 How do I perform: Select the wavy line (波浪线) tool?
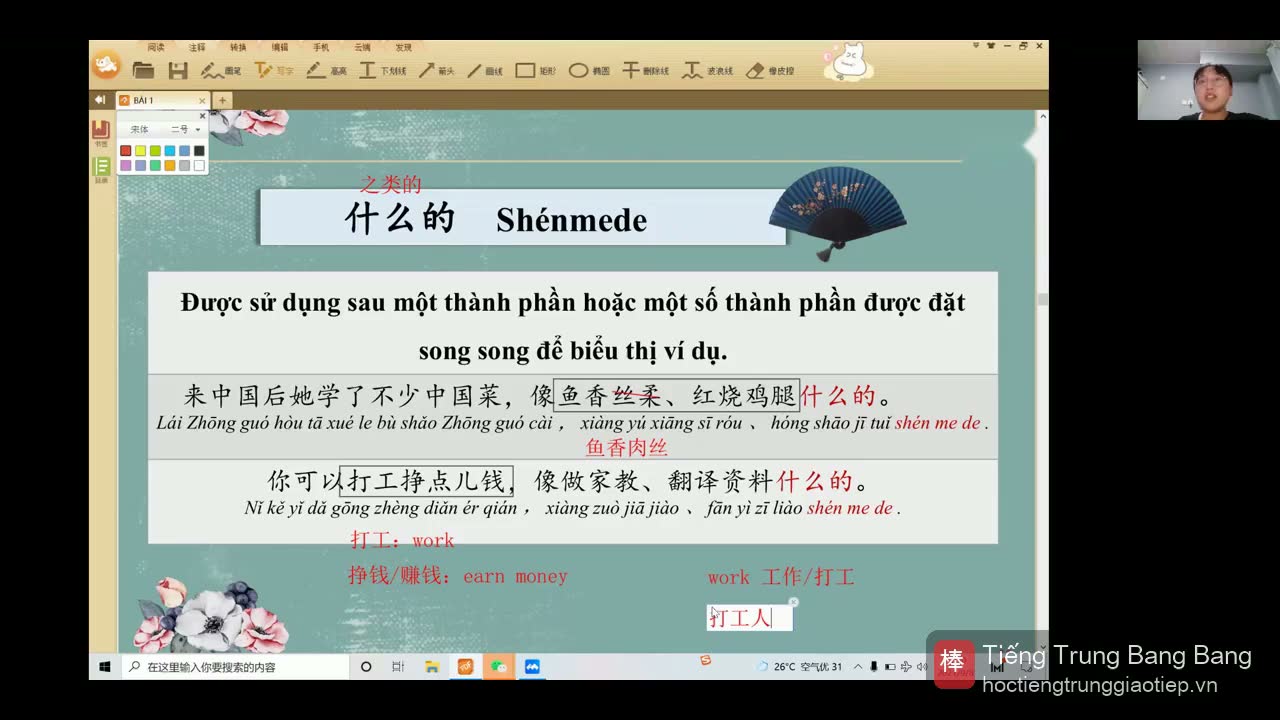[x=708, y=70]
